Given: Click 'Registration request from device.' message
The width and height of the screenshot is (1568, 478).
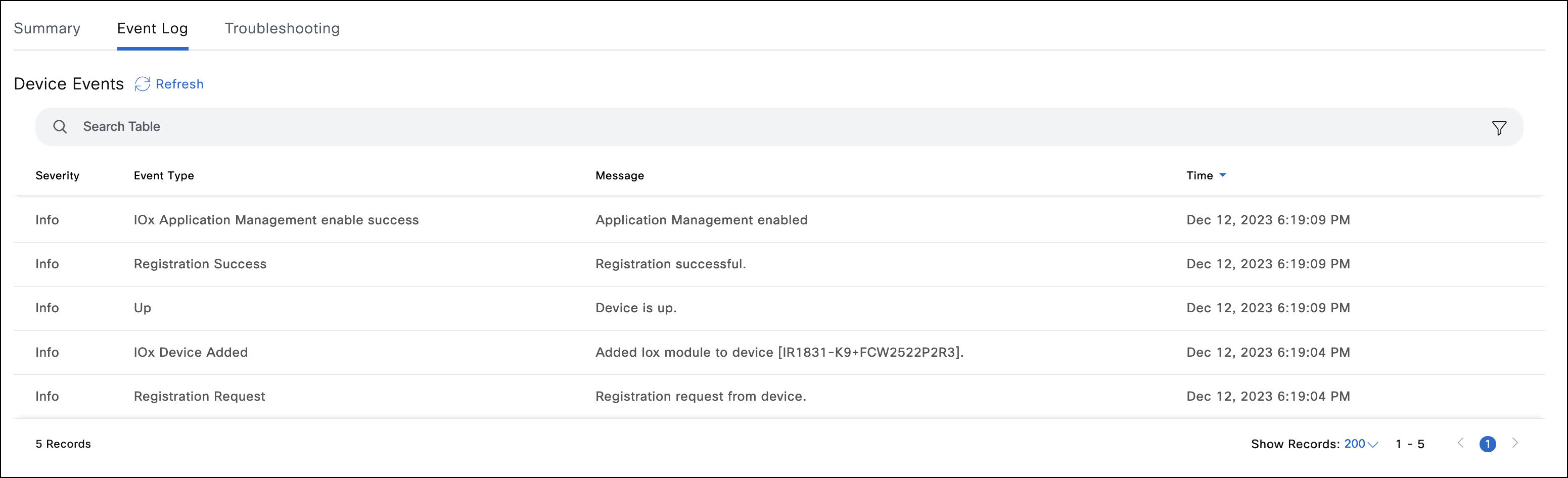Looking at the screenshot, I should point(701,397).
